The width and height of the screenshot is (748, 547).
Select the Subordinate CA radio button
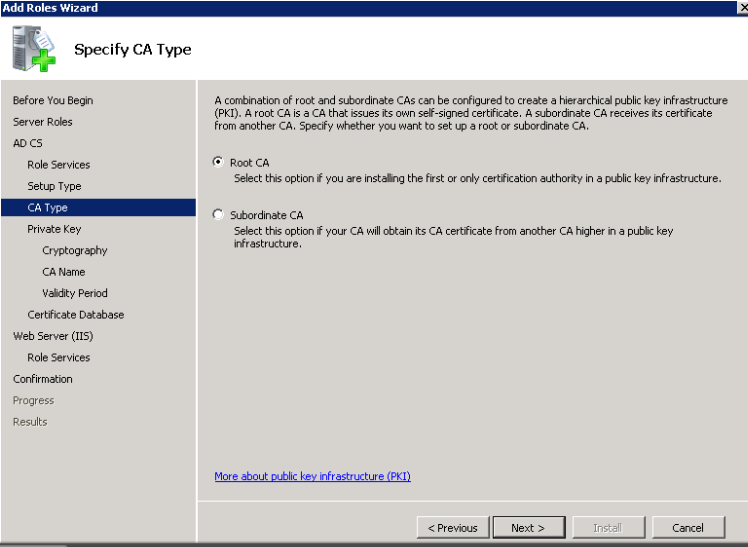click(x=218, y=215)
